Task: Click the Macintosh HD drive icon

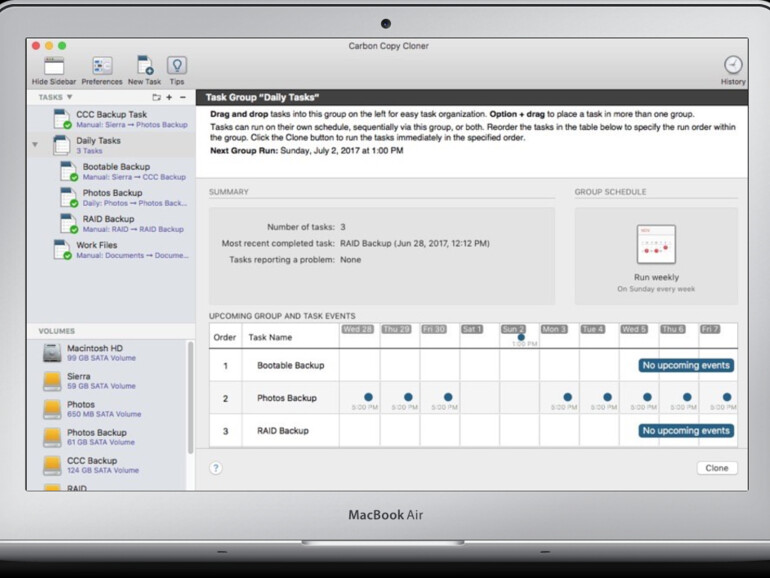Action: pos(52,353)
